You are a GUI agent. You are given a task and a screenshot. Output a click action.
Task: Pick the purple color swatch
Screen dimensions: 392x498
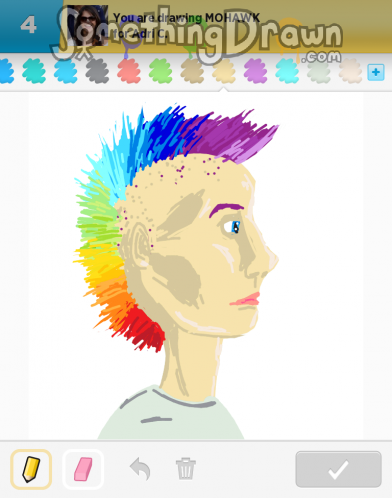(255, 71)
